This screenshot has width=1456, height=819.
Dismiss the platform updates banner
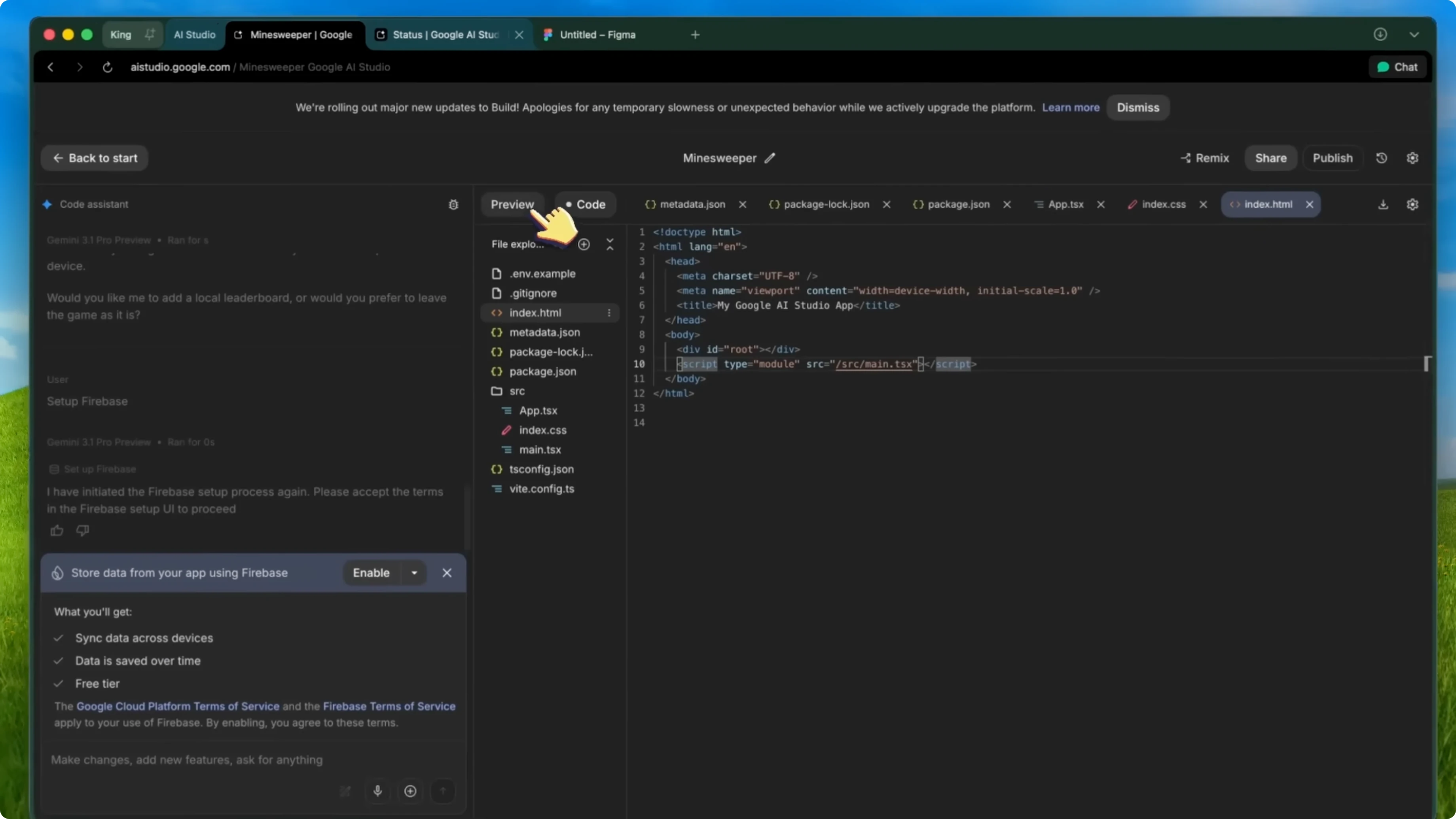pyautogui.click(x=1138, y=107)
